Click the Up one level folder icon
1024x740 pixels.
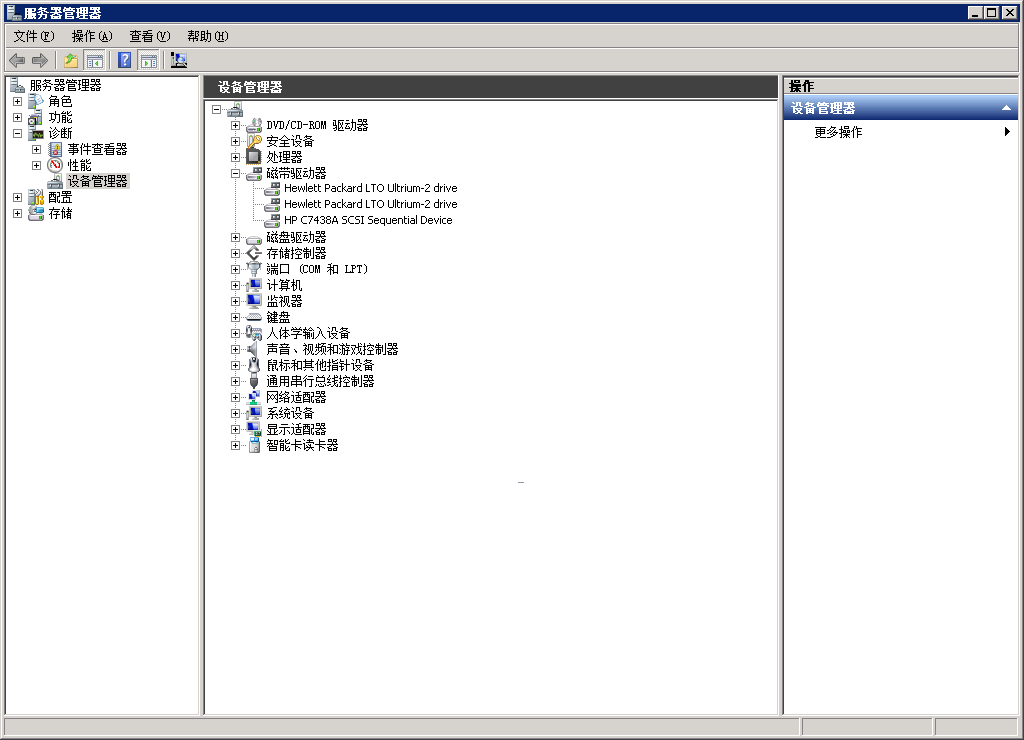tap(71, 61)
